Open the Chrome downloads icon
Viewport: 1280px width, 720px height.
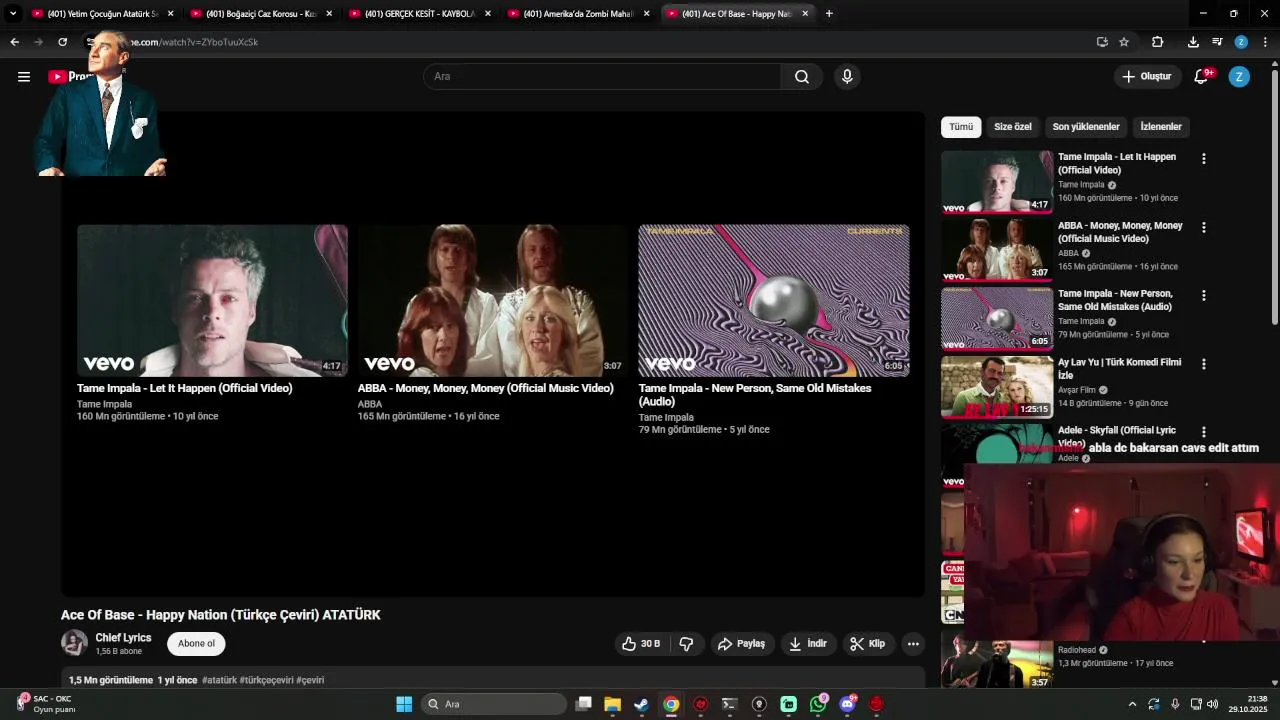[x=1193, y=42]
